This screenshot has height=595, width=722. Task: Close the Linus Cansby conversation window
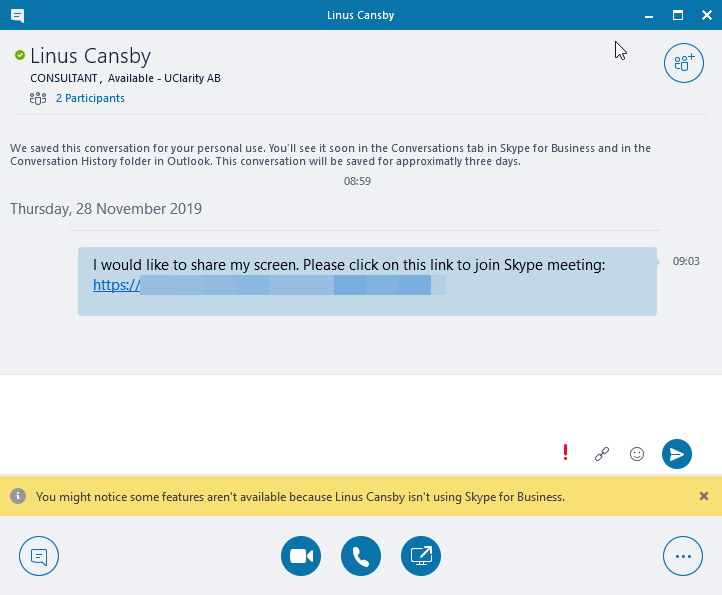coord(707,16)
